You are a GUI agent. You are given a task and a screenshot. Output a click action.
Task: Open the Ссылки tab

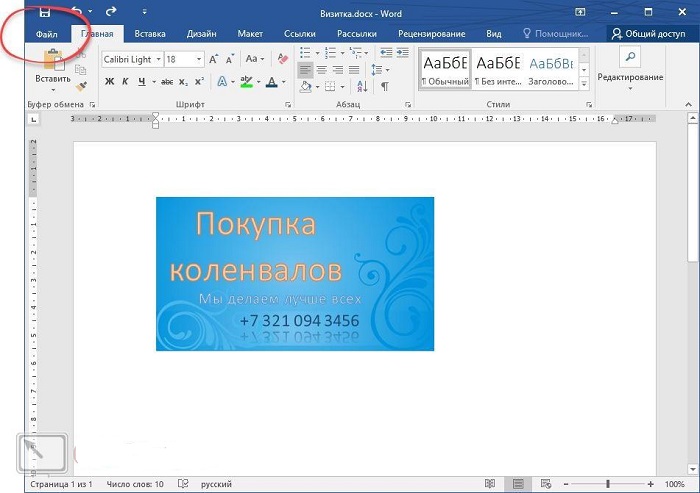300,34
